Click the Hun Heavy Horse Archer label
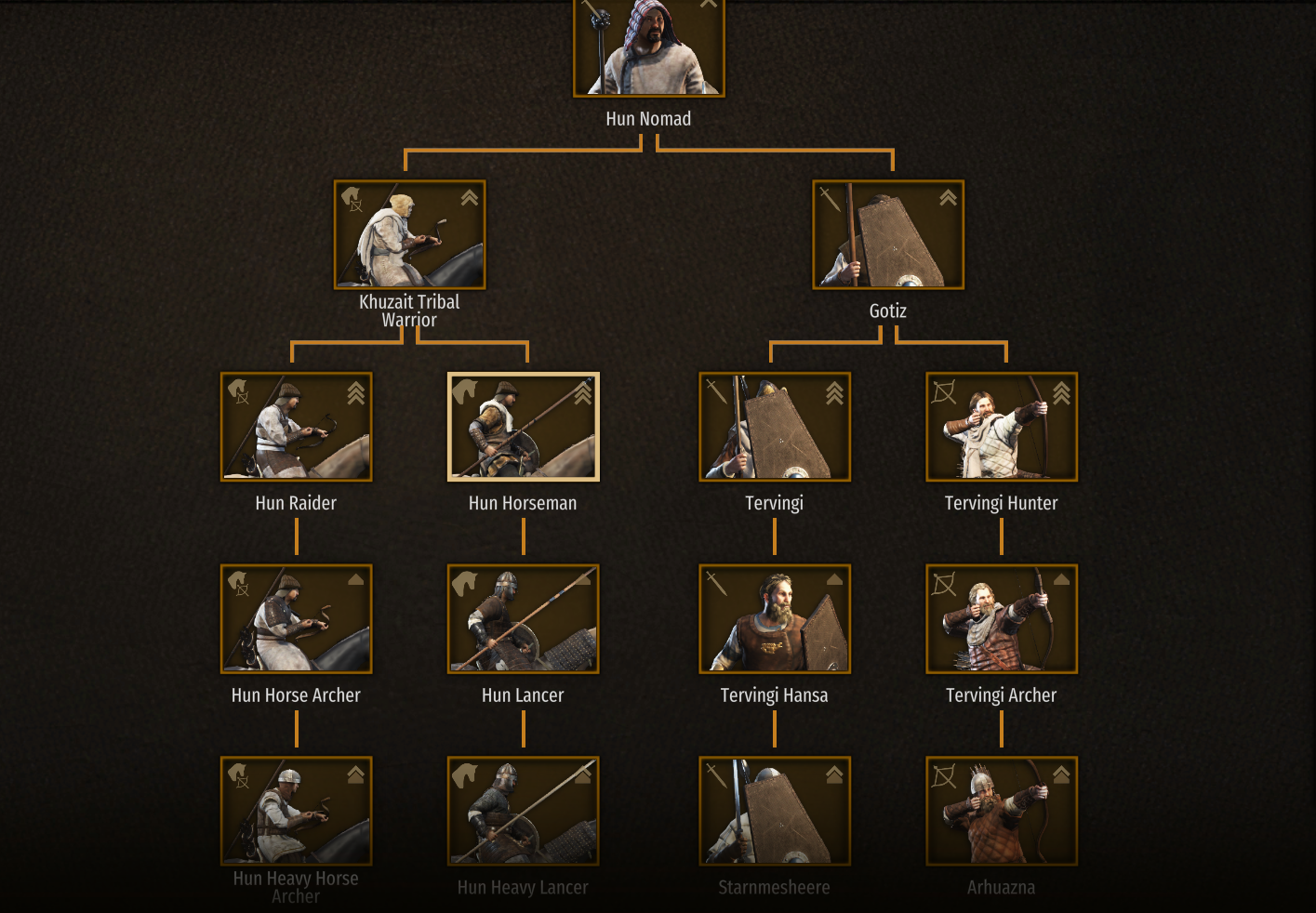 [296, 887]
